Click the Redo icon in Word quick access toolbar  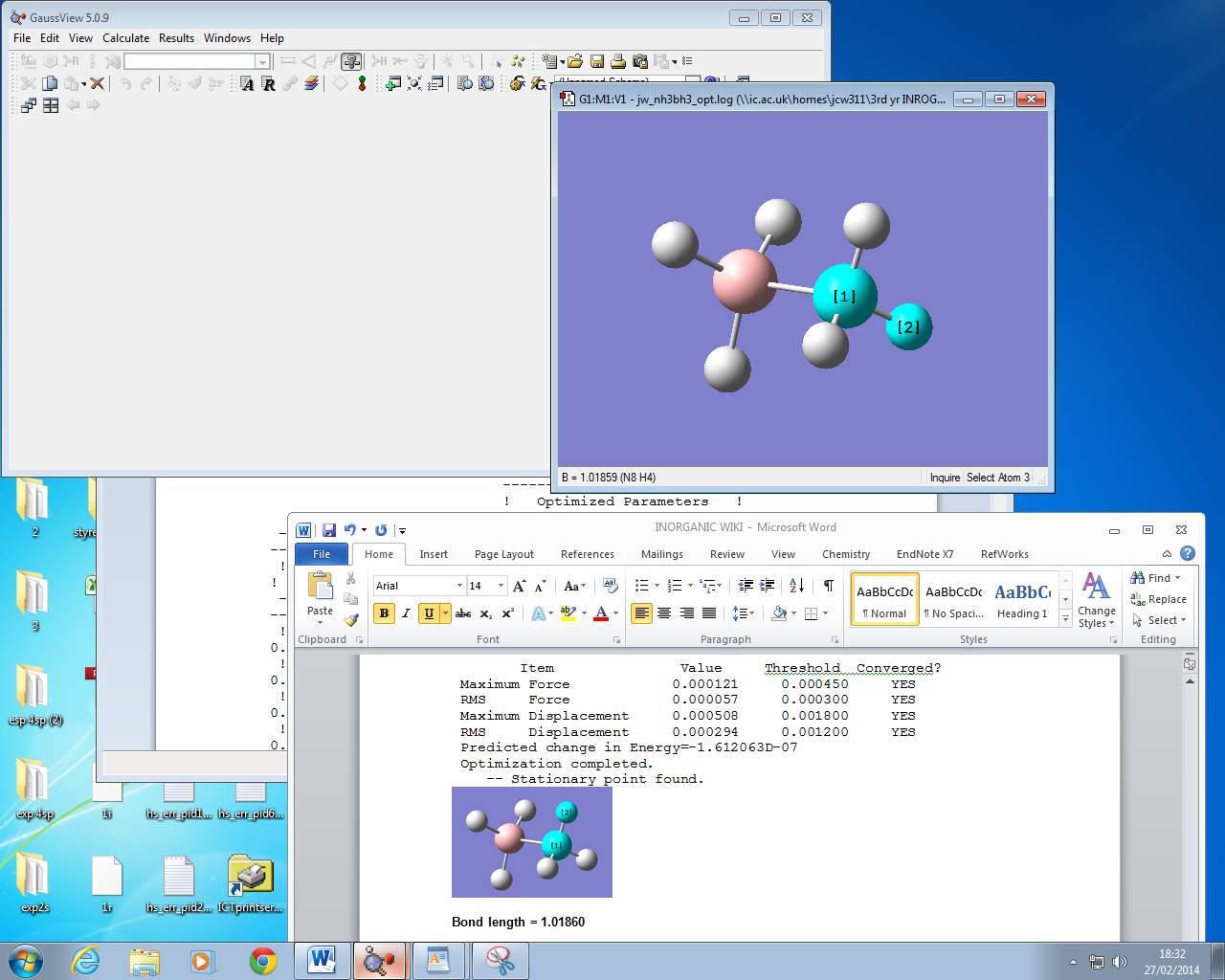coord(381,529)
